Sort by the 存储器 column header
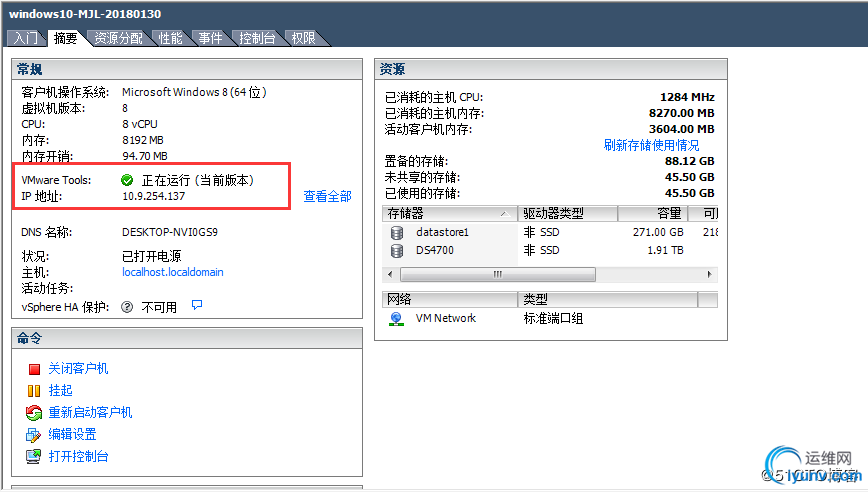Image resolution: width=868 pixels, height=492 pixels. 450,214
